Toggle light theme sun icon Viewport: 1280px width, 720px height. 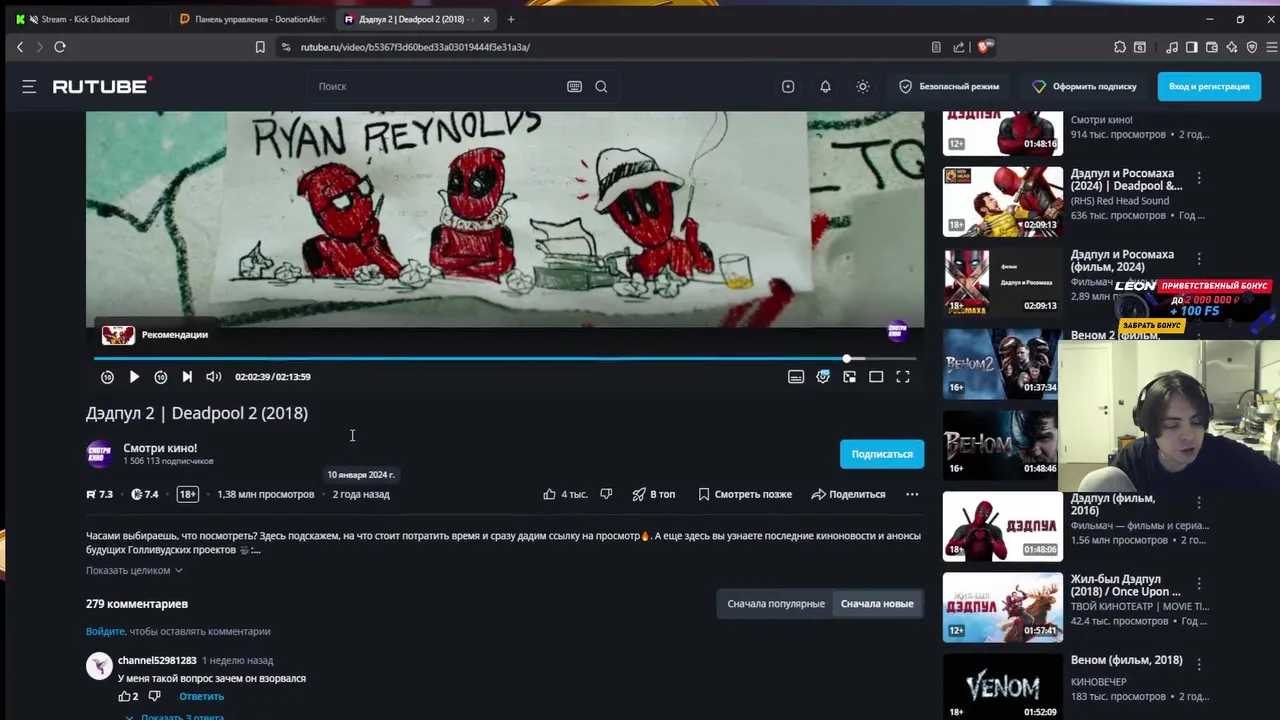tap(862, 87)
